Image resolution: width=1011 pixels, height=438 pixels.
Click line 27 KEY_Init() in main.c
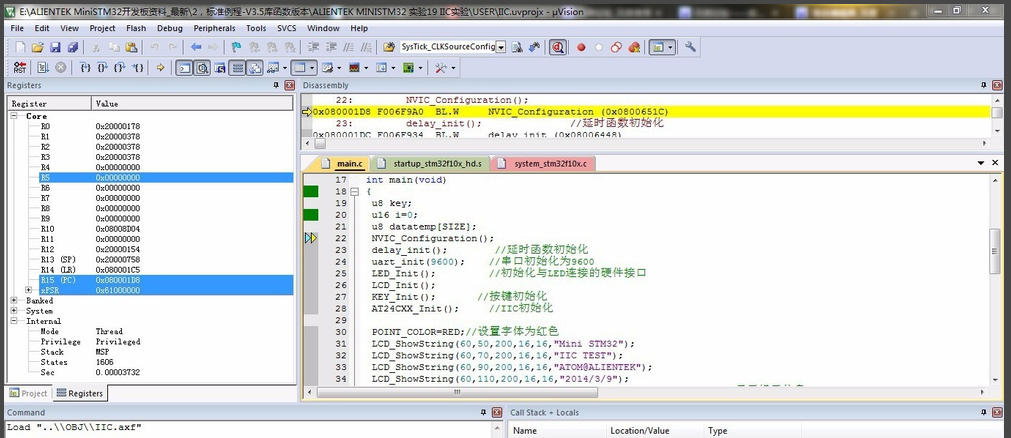404,297
